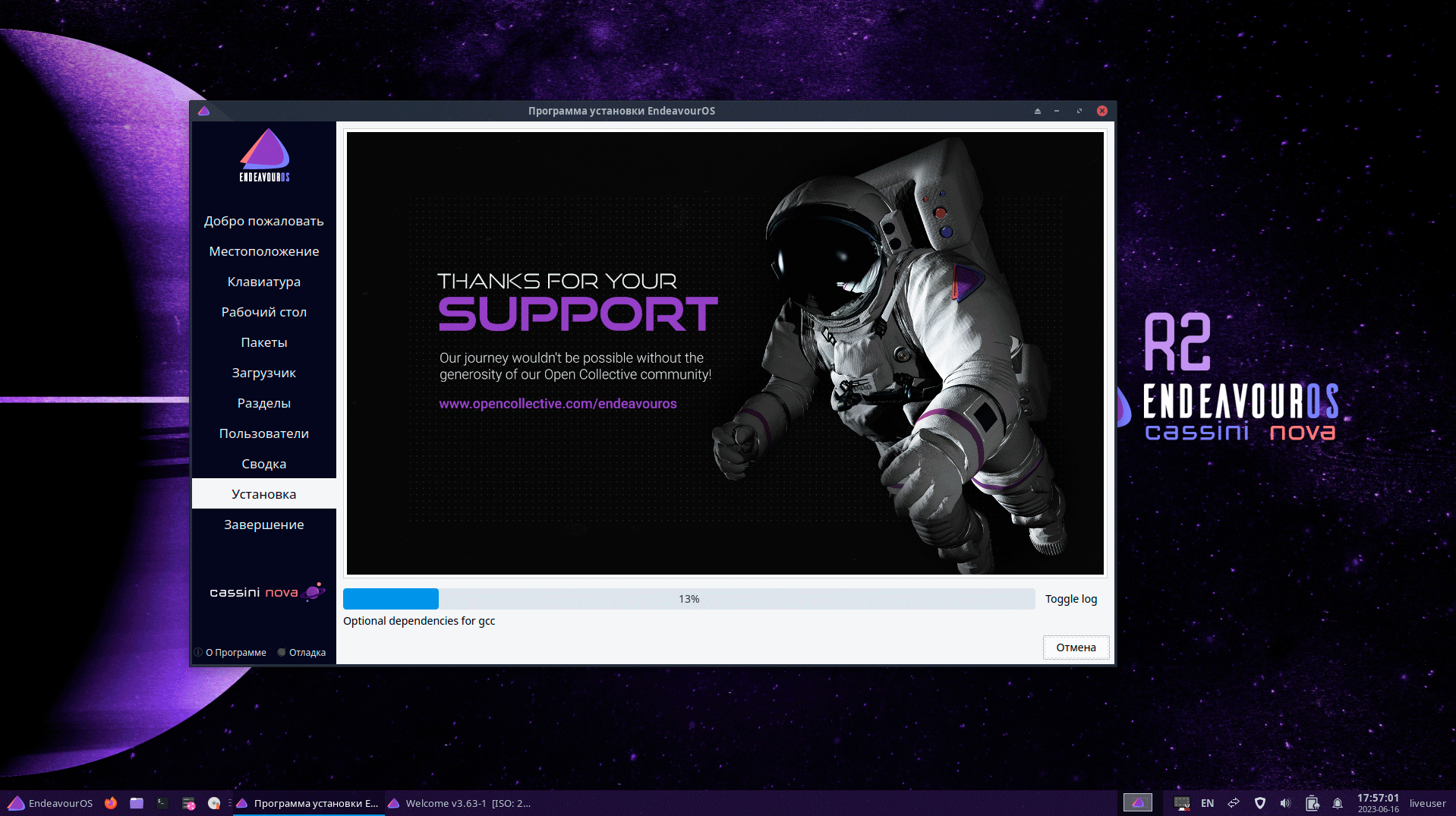Image resolution: width=1456 pixels, height=816 pixels.
Task: Launch Firefox from the panel
Action: pyautogui.click(x=111, y=803)
